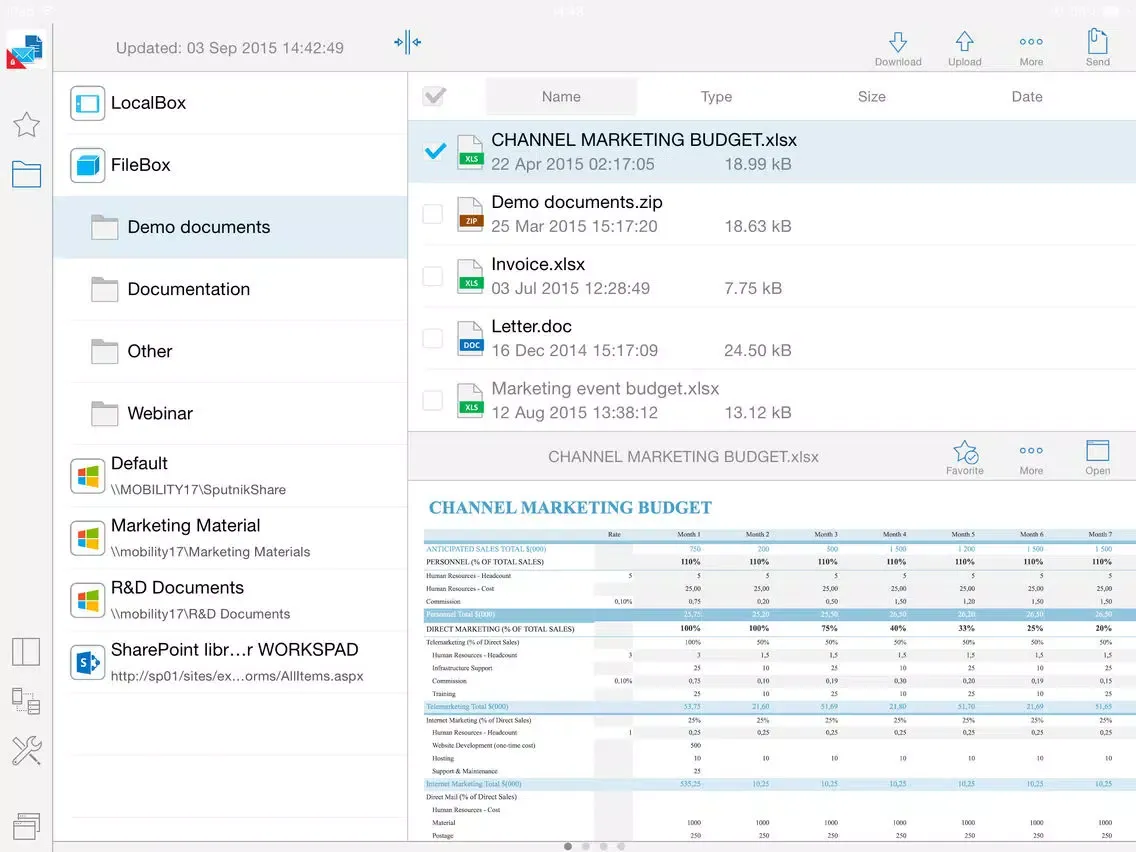Select the CHANNEL MARKETING BUDGET.xlsx file name

point(644,140)
